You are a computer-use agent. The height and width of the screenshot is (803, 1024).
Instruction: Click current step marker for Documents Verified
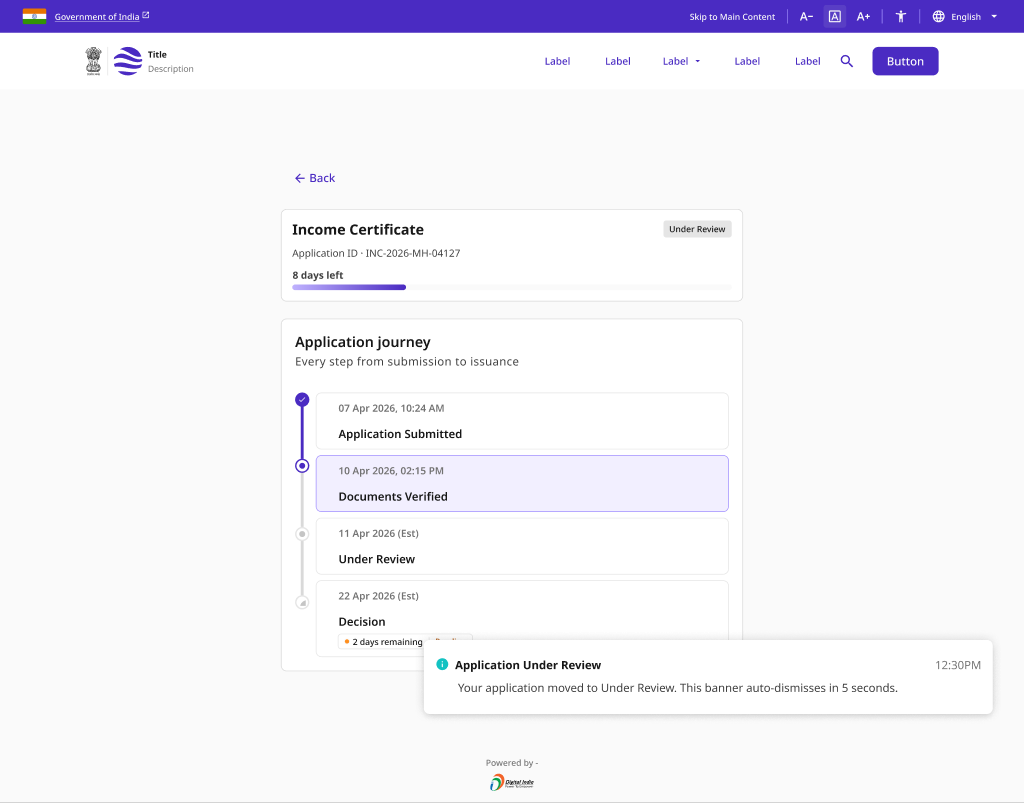(x=302, y=466)
